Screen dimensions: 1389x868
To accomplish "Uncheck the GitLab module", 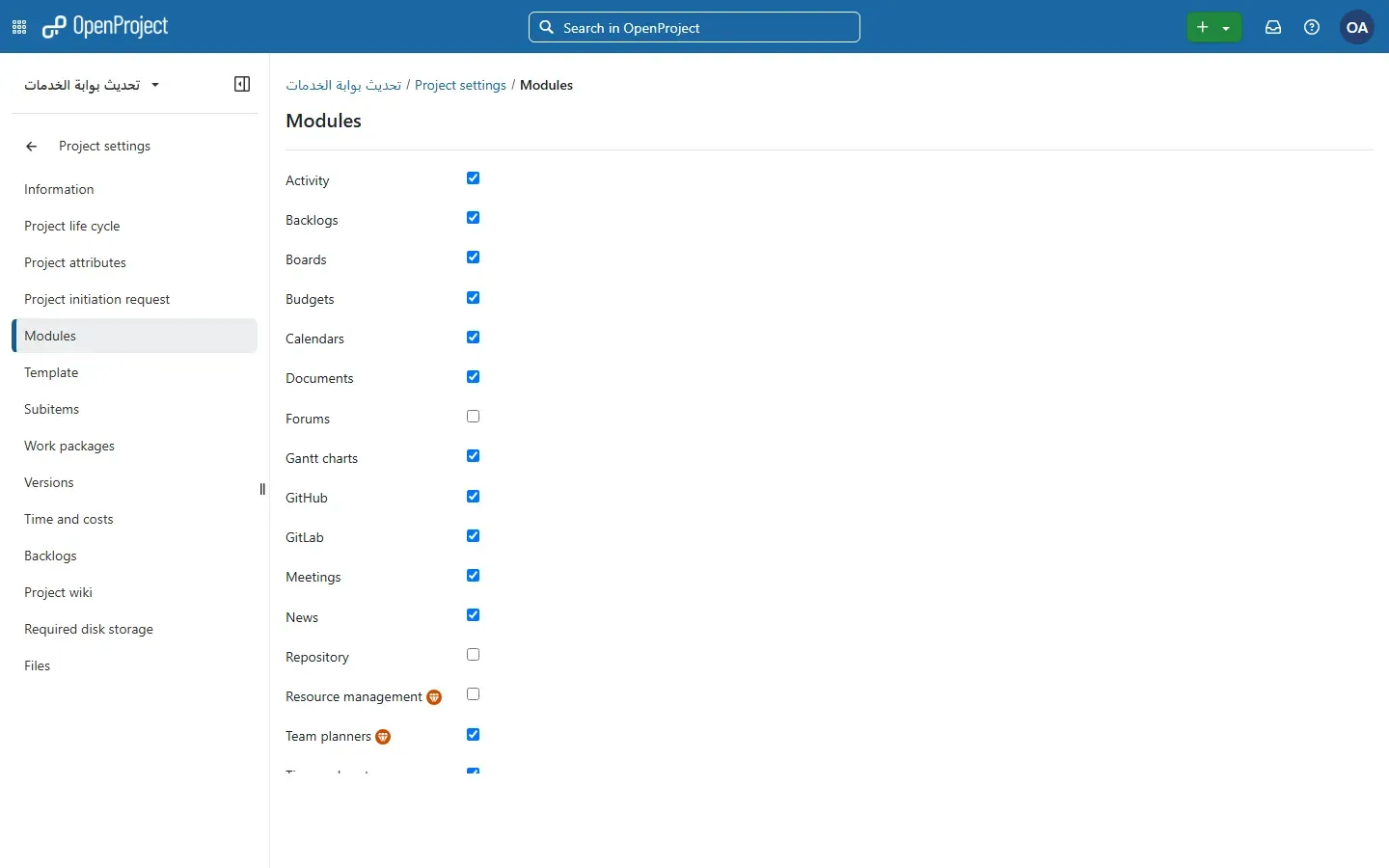I will (x=473, y=536).
